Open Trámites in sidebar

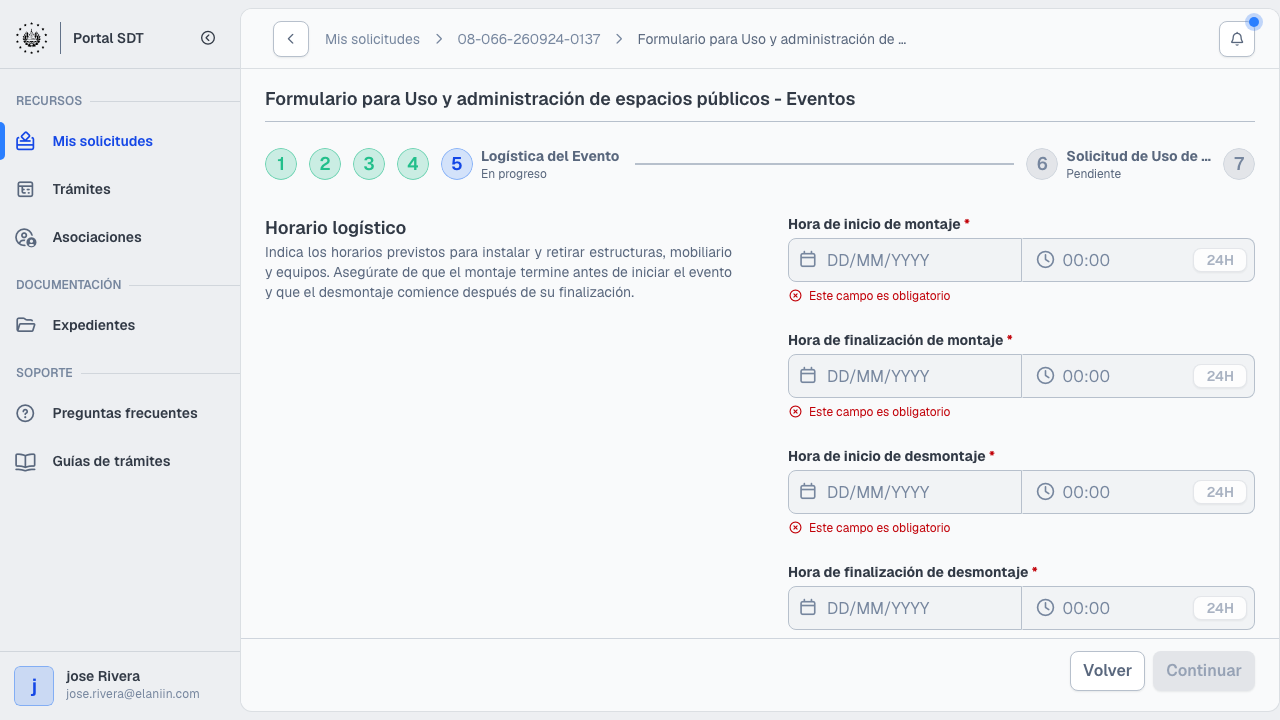click(120, 189)
